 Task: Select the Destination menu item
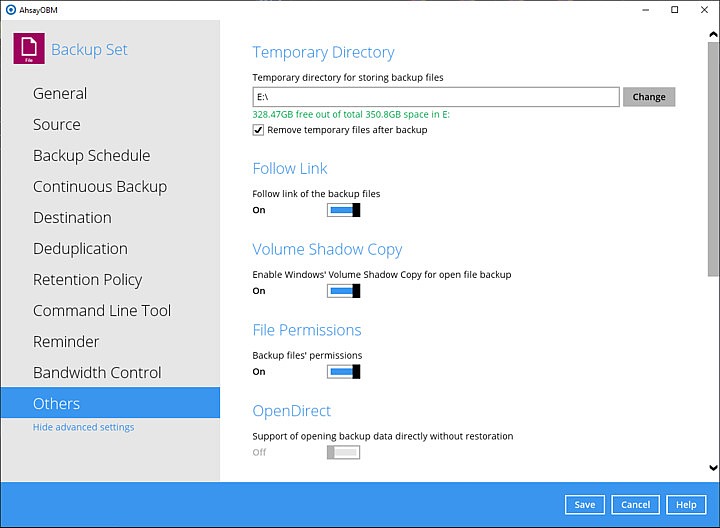click(x=72, y=218)
